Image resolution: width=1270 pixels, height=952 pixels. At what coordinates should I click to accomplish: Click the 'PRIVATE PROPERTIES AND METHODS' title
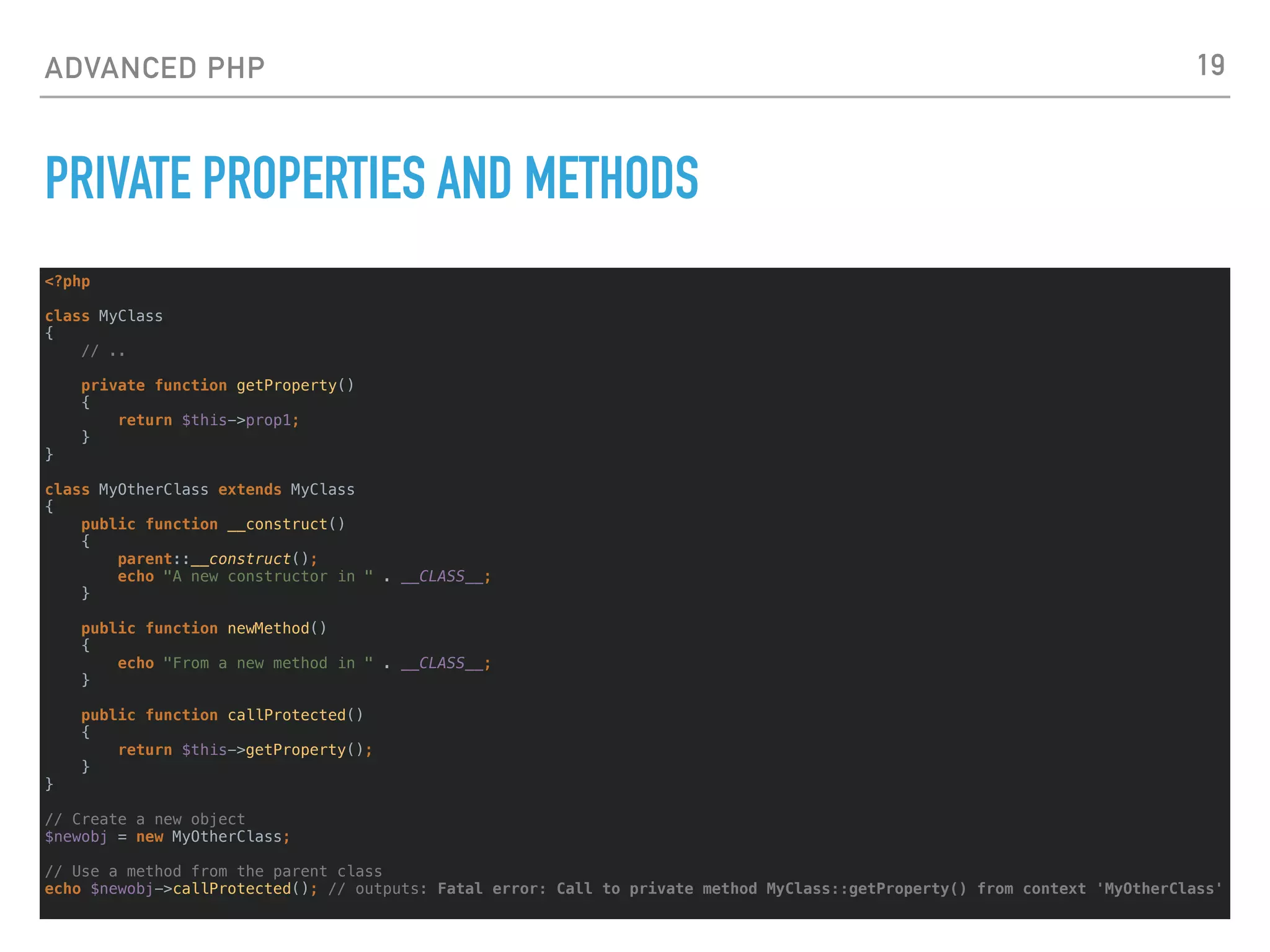372,178
